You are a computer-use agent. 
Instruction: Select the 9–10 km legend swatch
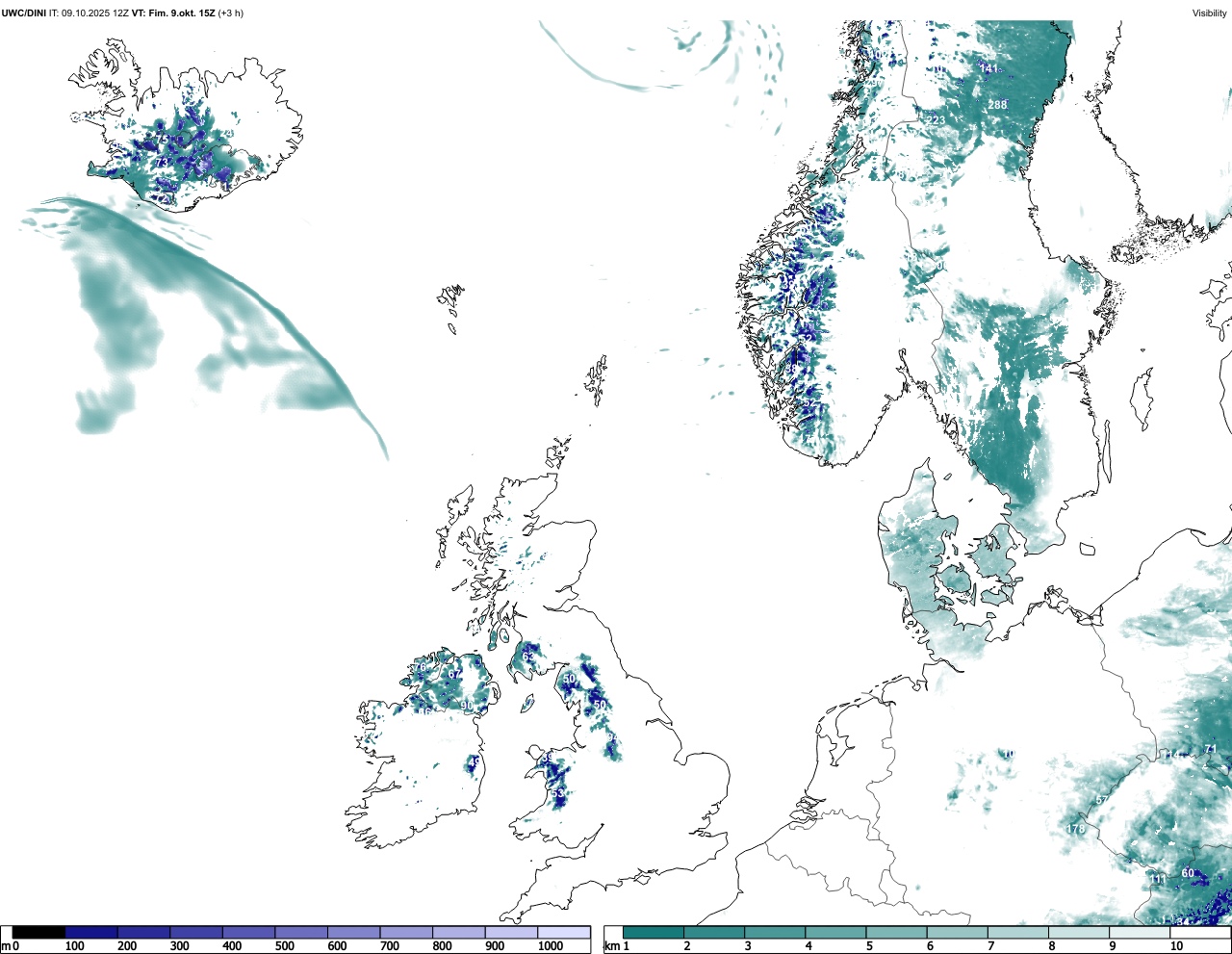1139,932
